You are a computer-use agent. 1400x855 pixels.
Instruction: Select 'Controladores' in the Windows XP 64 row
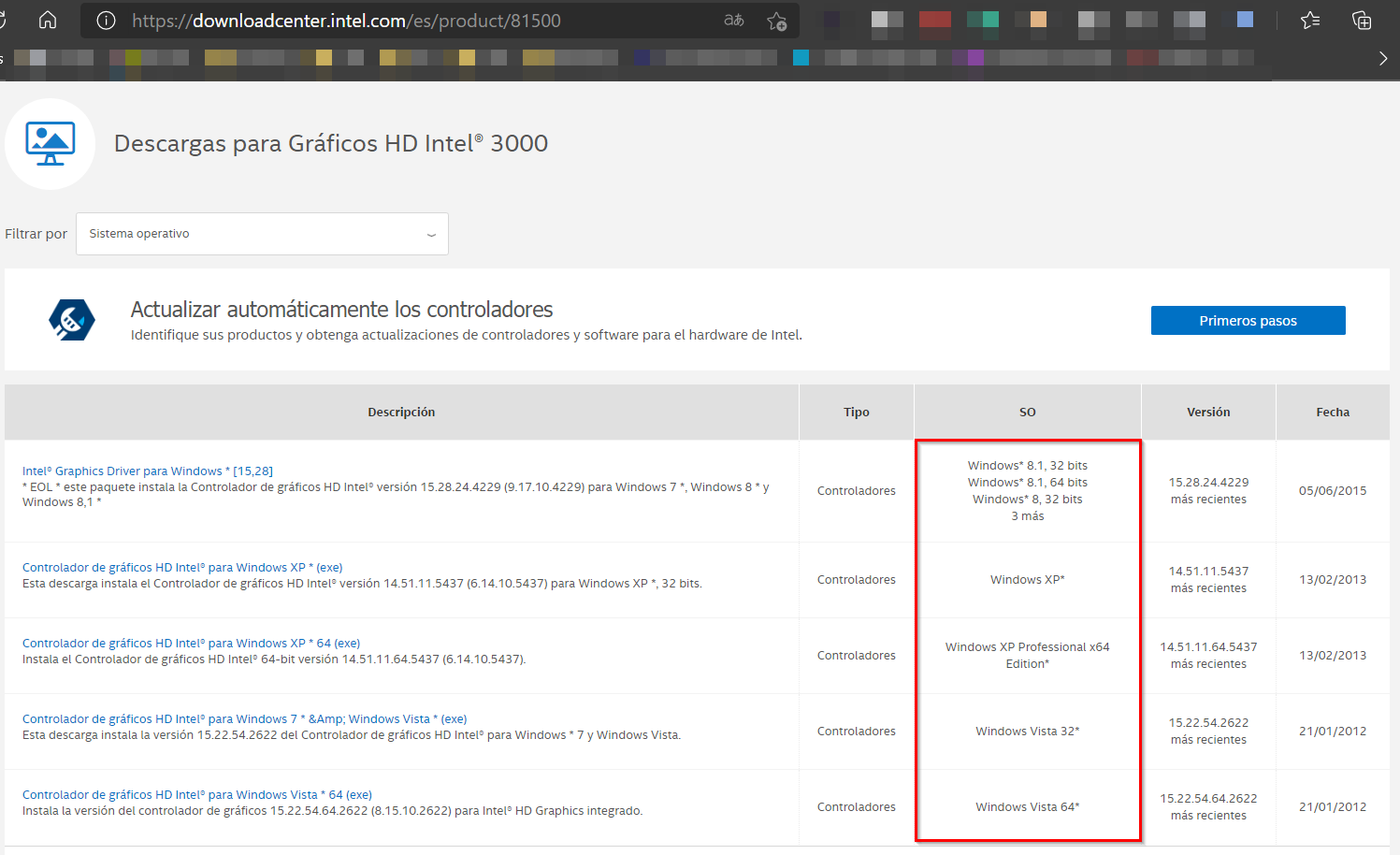(x=856, y=656)
